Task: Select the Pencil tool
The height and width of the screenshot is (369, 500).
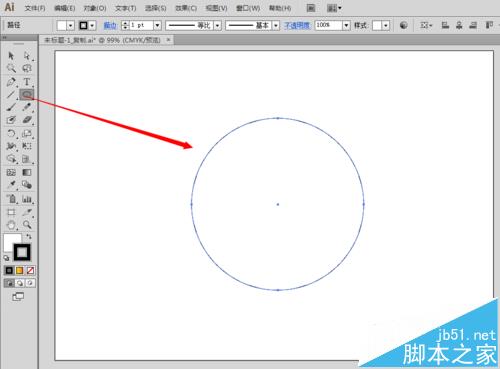Action: pos(27,107)
